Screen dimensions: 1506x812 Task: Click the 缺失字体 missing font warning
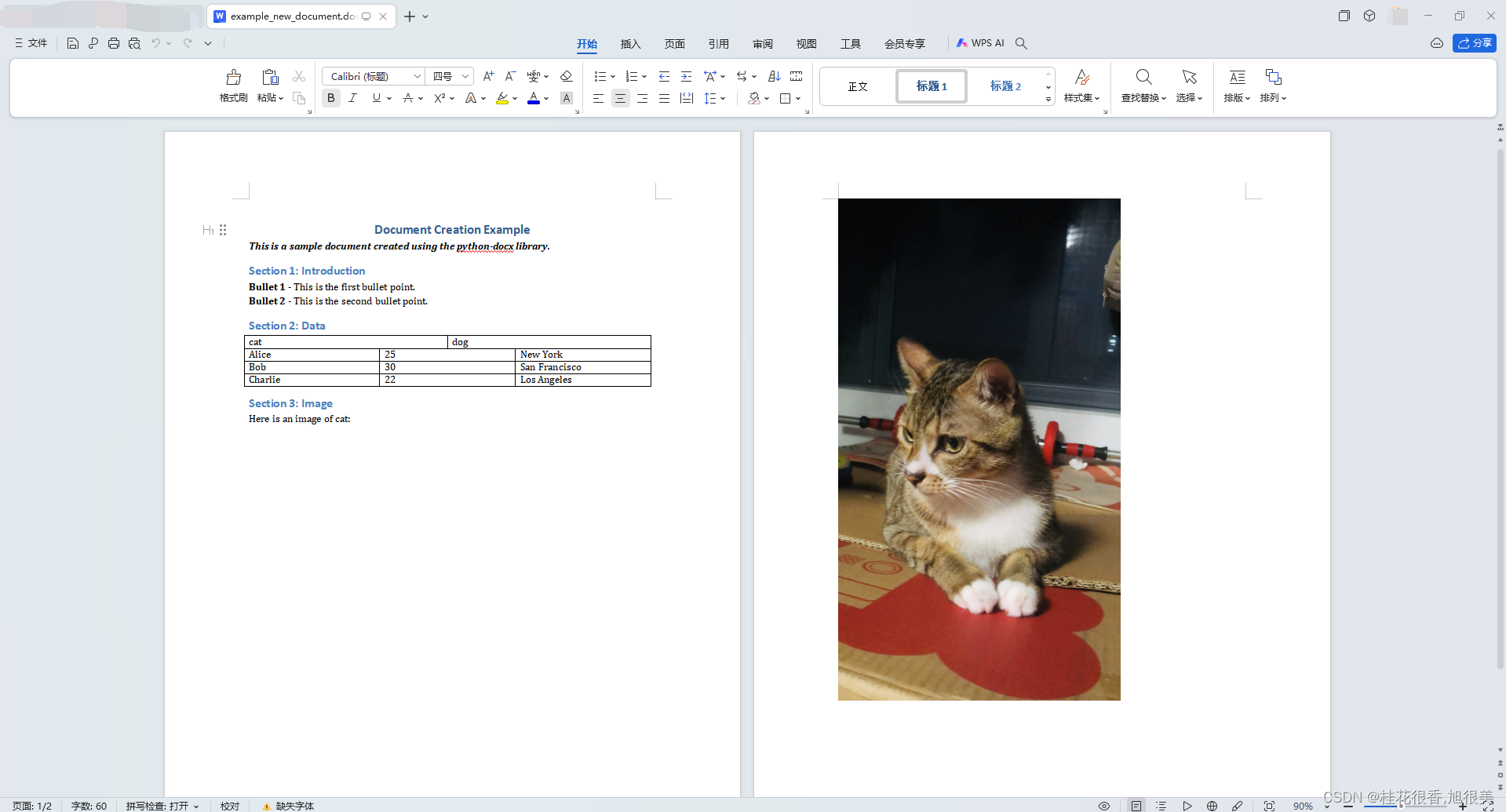(288, 806)
